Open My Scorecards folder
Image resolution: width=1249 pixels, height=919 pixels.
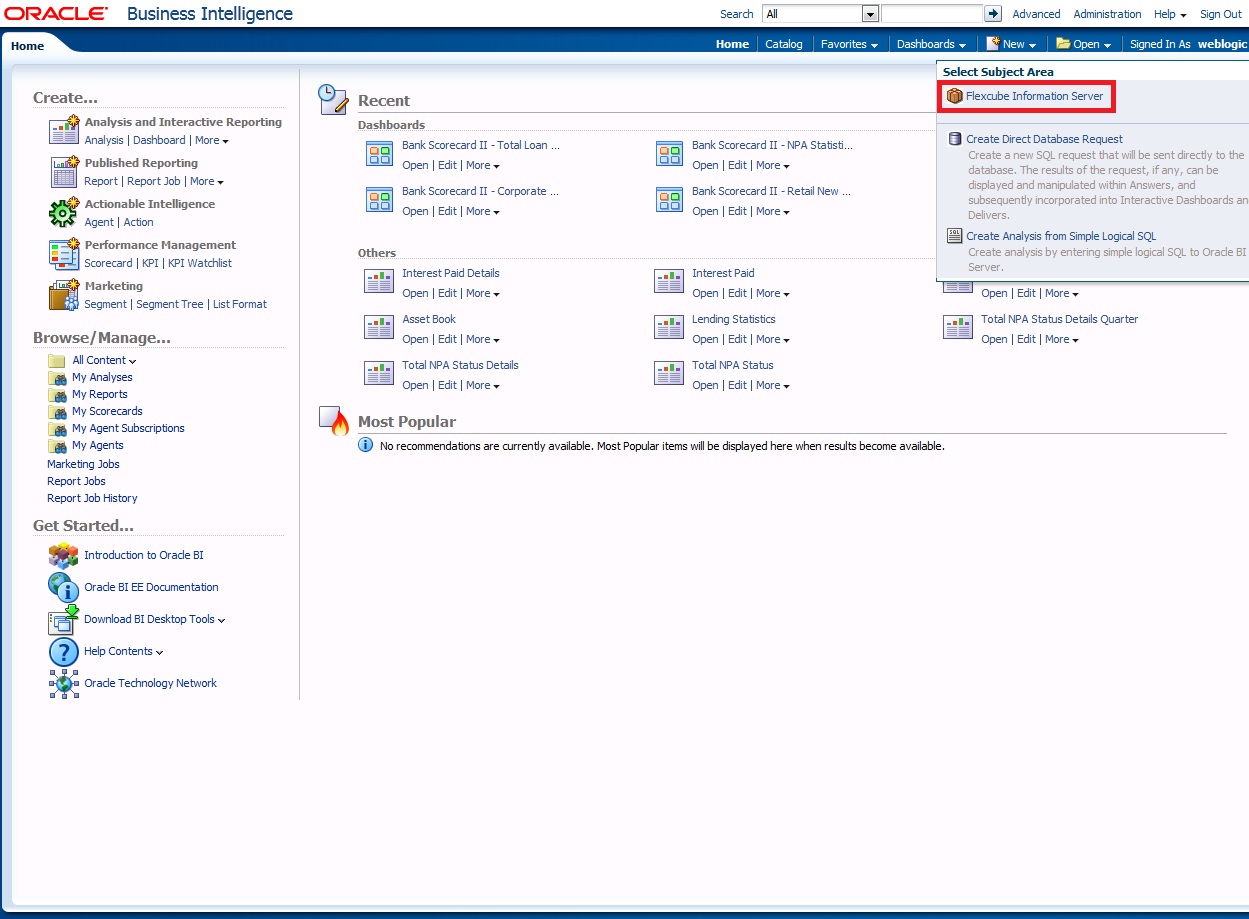pos(107,411)
